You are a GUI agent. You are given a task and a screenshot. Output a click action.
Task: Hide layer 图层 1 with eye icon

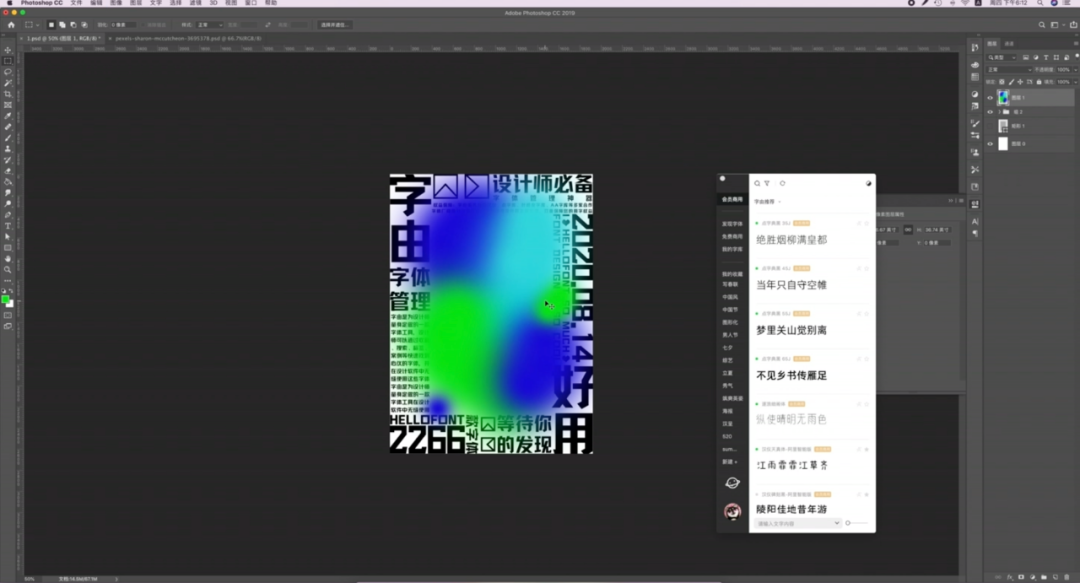[990, 98]
